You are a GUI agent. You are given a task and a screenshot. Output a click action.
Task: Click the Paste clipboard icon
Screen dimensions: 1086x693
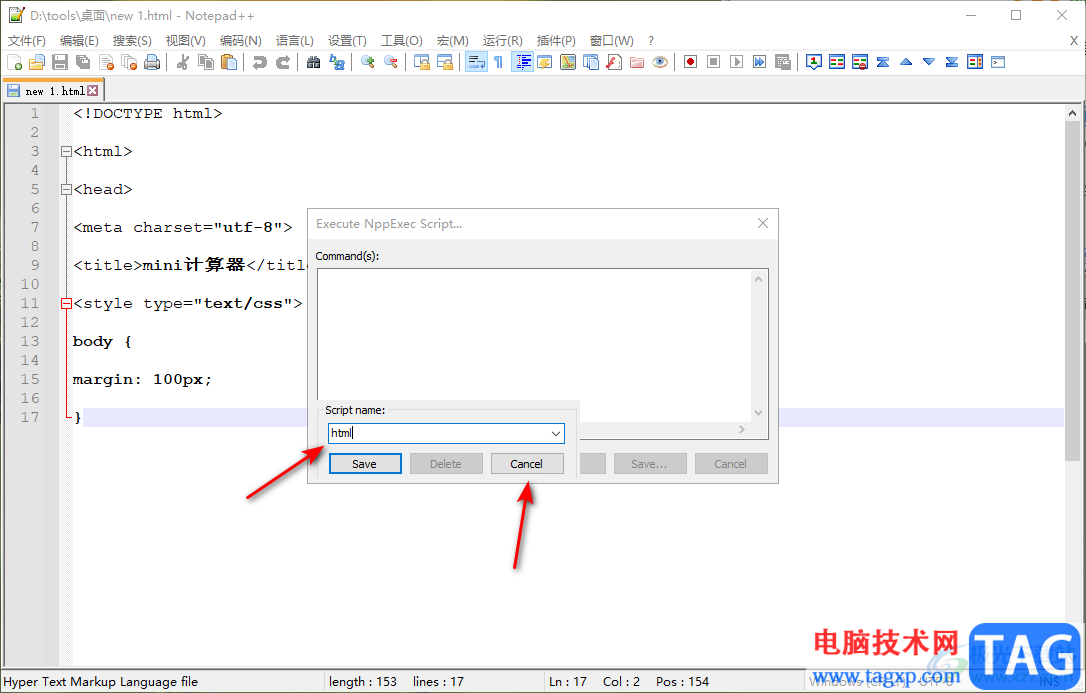pyautogui.click(x=229, y=62)
